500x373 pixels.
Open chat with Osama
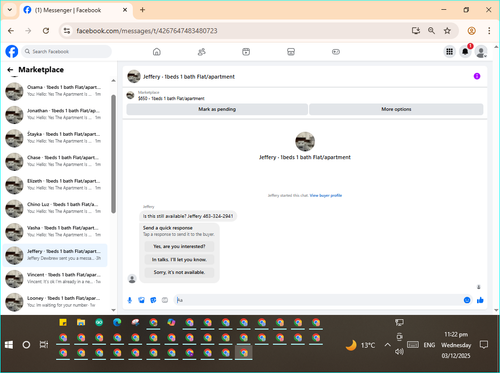pos(55,91)
